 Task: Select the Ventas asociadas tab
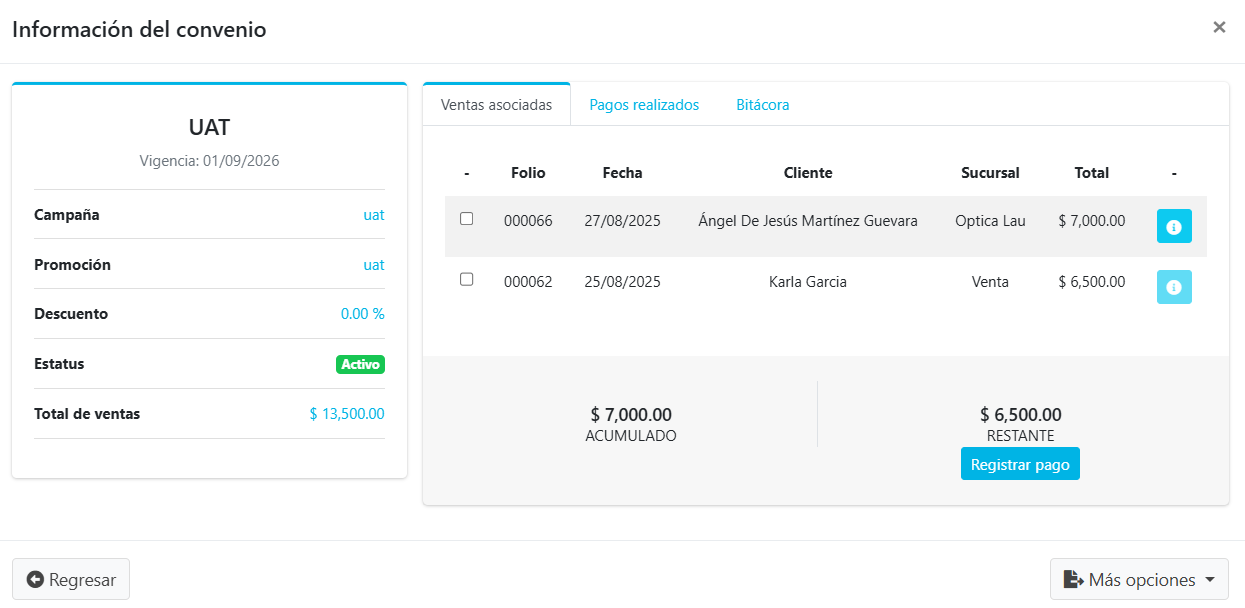[x=496, y=105]
